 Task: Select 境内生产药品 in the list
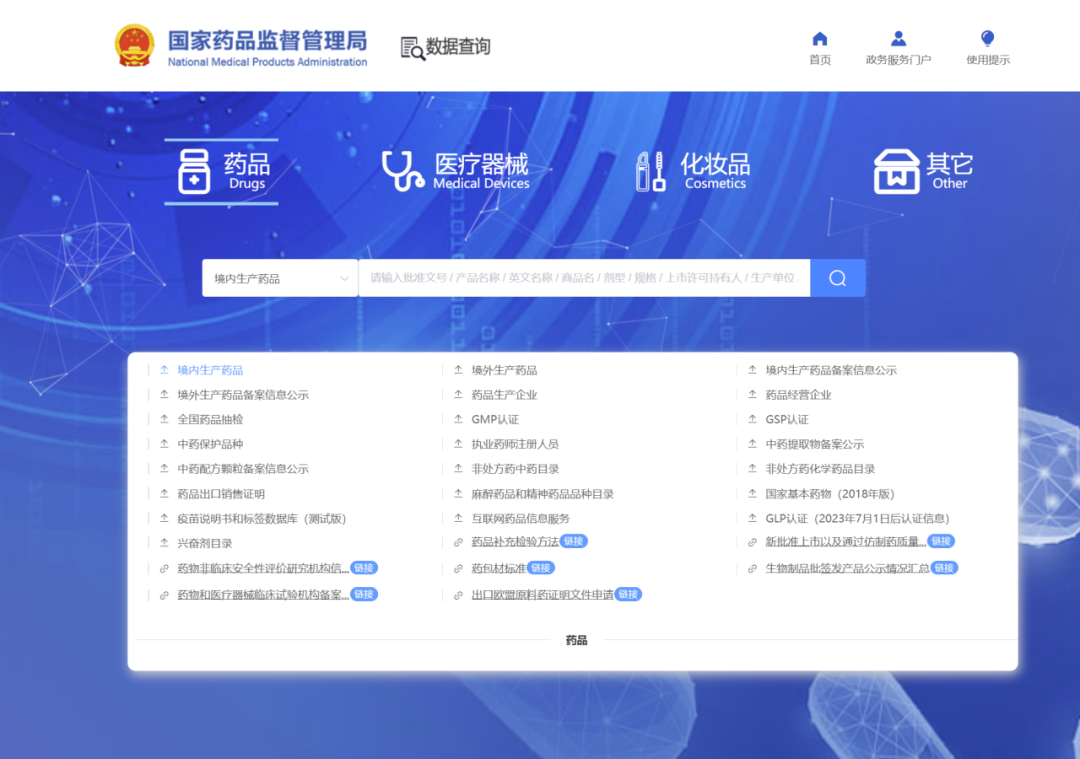pos(210,371)
